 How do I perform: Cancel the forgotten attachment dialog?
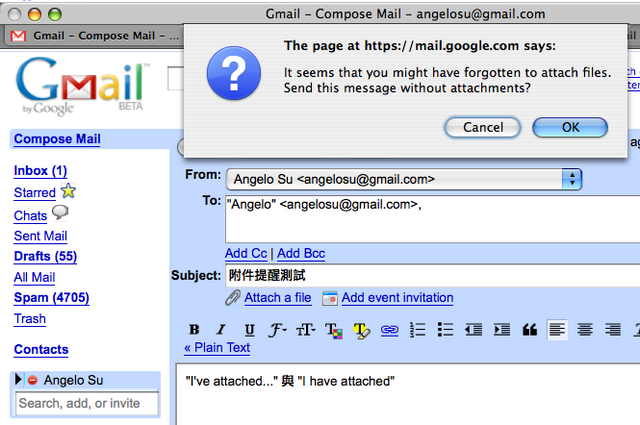tap(482, 127)
